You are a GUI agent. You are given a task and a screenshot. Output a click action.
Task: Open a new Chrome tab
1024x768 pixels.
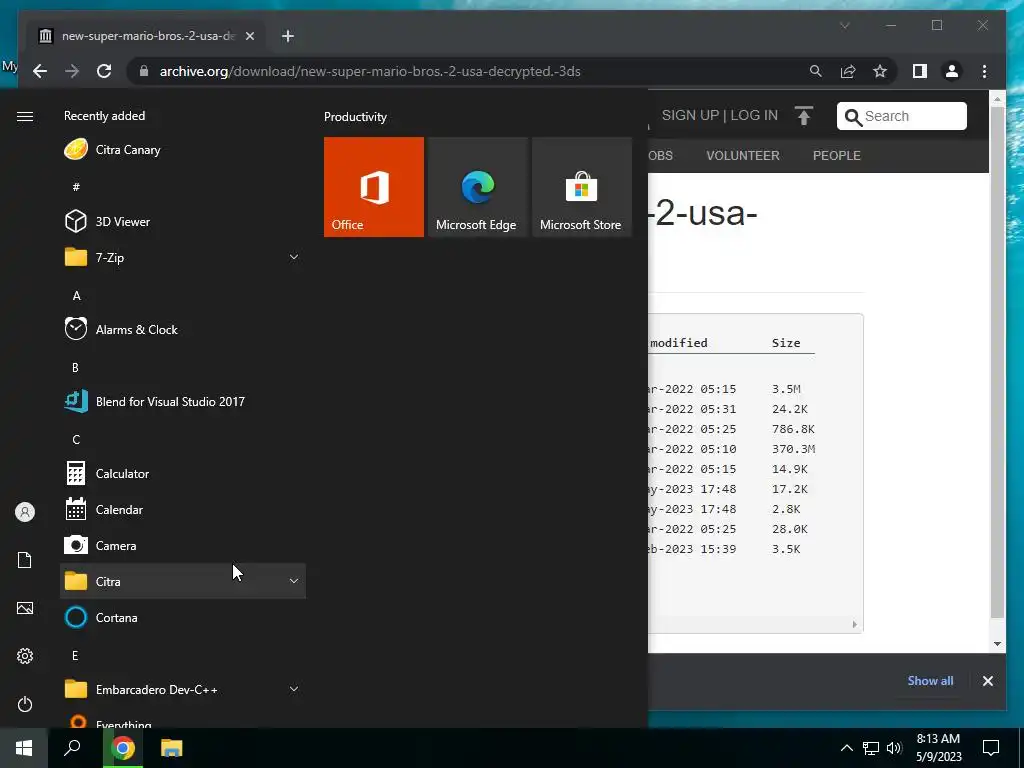coord(288,36)
